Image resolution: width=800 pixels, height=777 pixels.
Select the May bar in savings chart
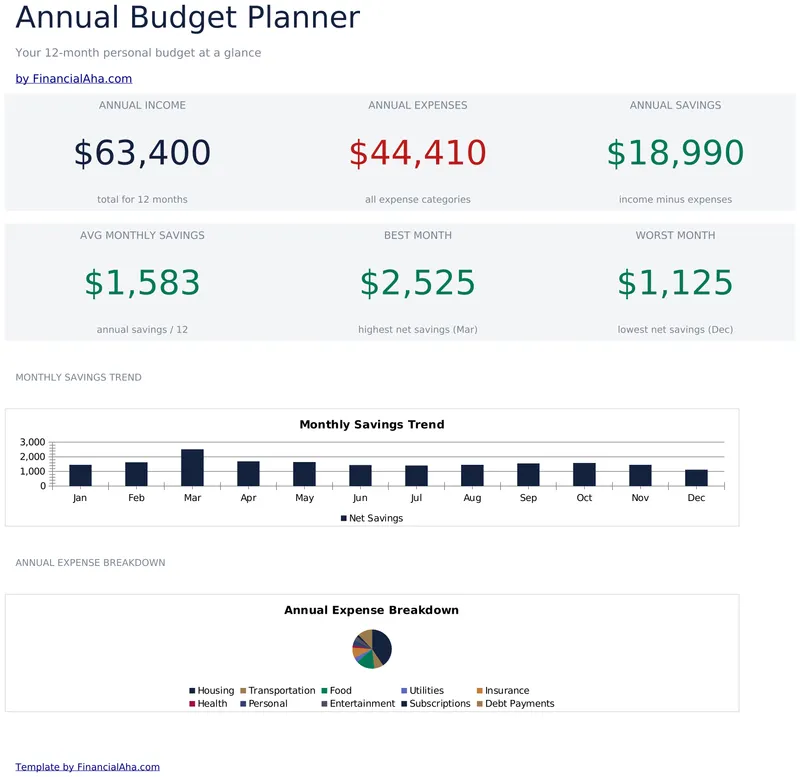pos(305,474)
